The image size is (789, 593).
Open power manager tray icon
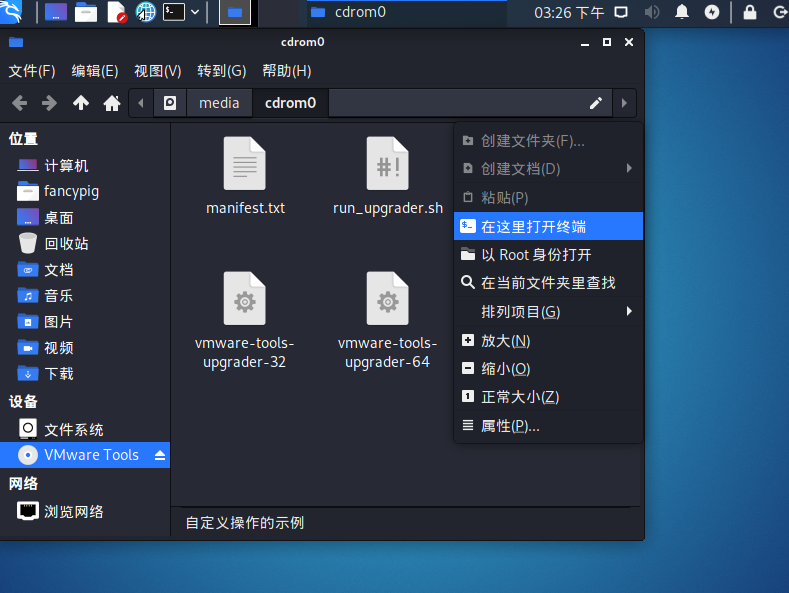(712, 12)
